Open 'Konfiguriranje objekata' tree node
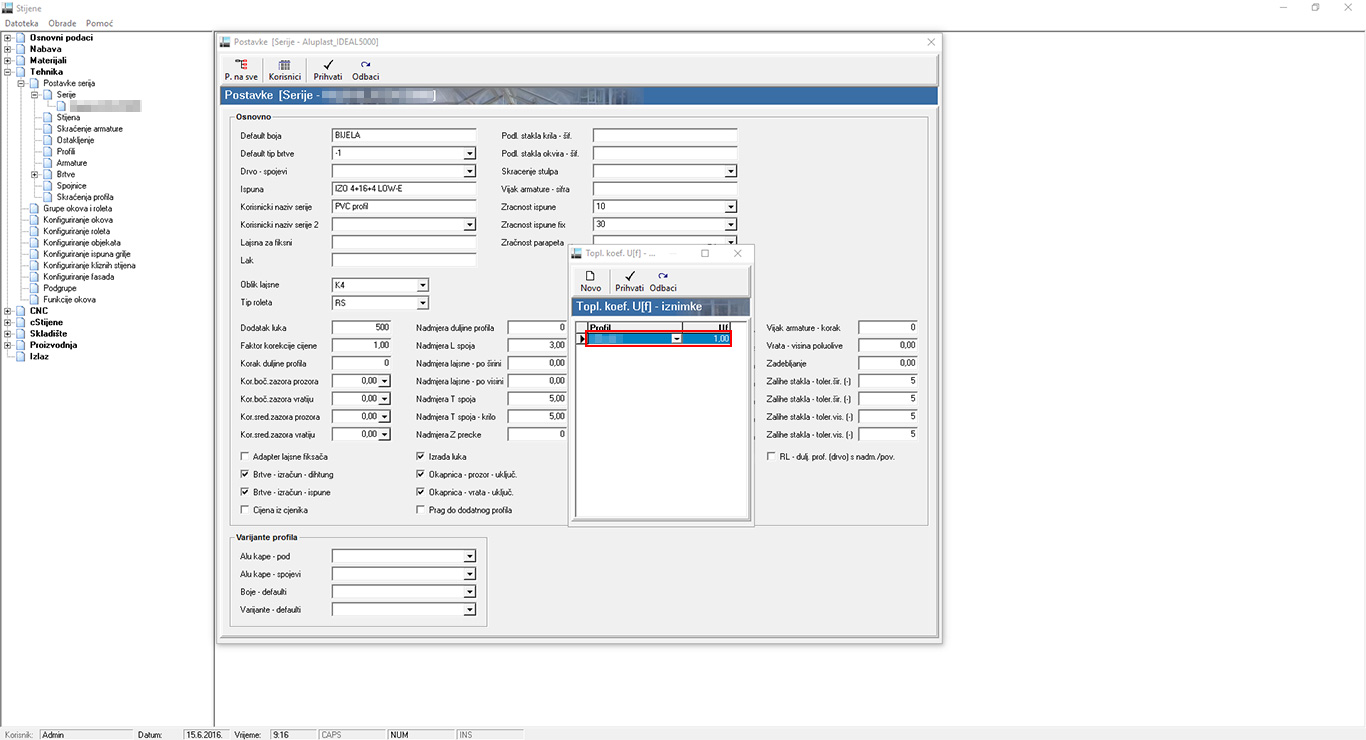This screenshot has width=1366, height=740. click(82, 242)
